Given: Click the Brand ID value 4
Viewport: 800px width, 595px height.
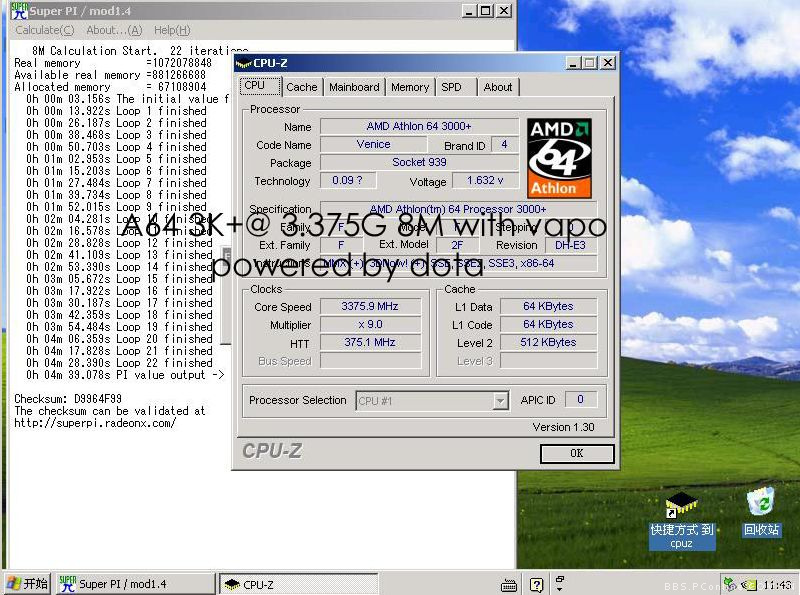Looking at the screenshot, I should 505,144.
